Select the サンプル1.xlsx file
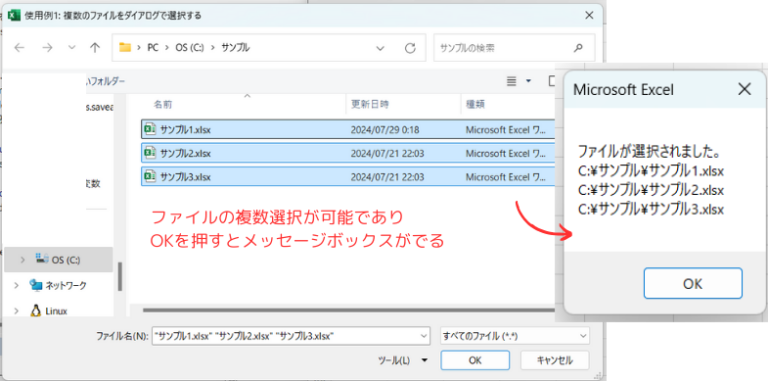 tap(348, 129)
